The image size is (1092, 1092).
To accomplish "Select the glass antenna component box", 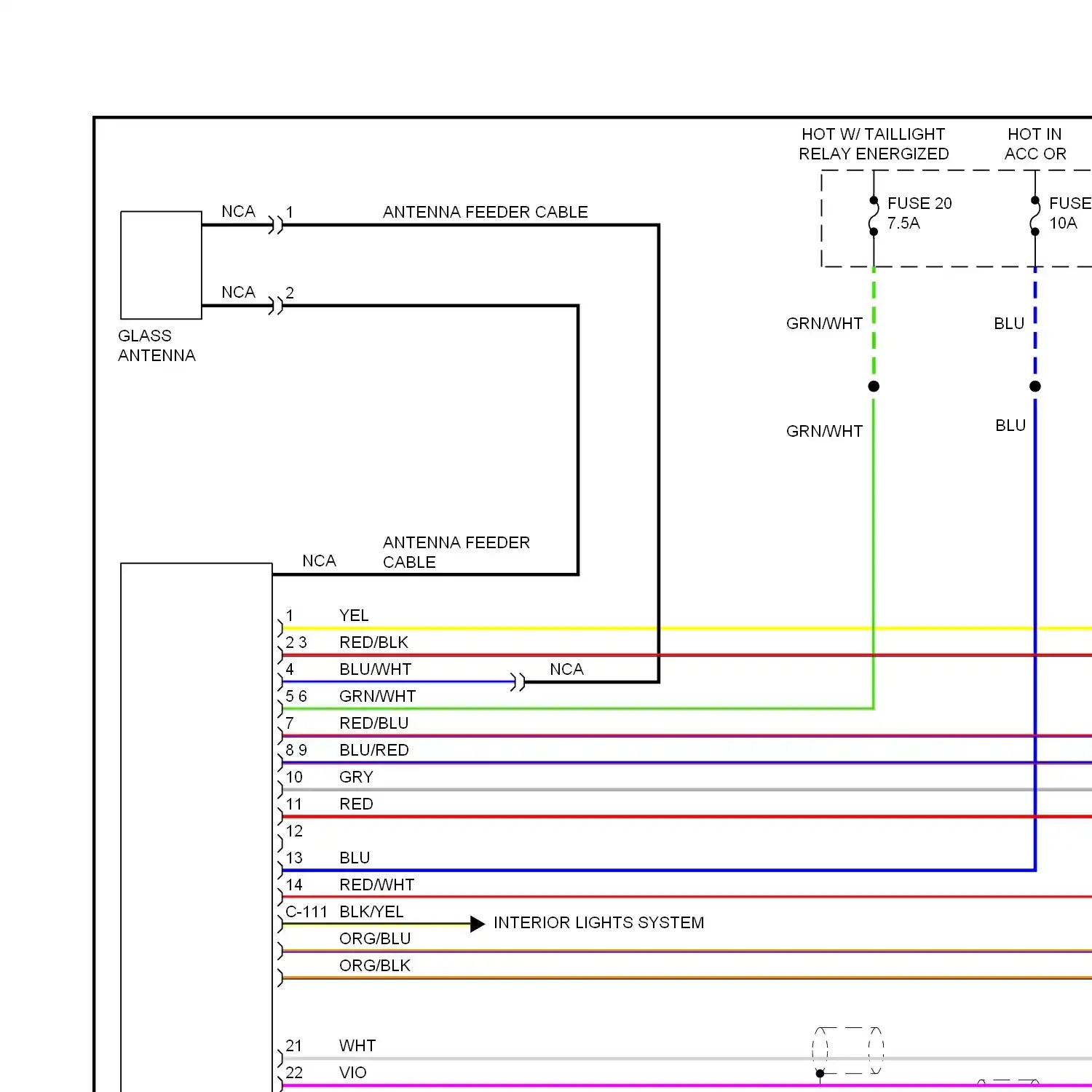I will tap(161, 265).
